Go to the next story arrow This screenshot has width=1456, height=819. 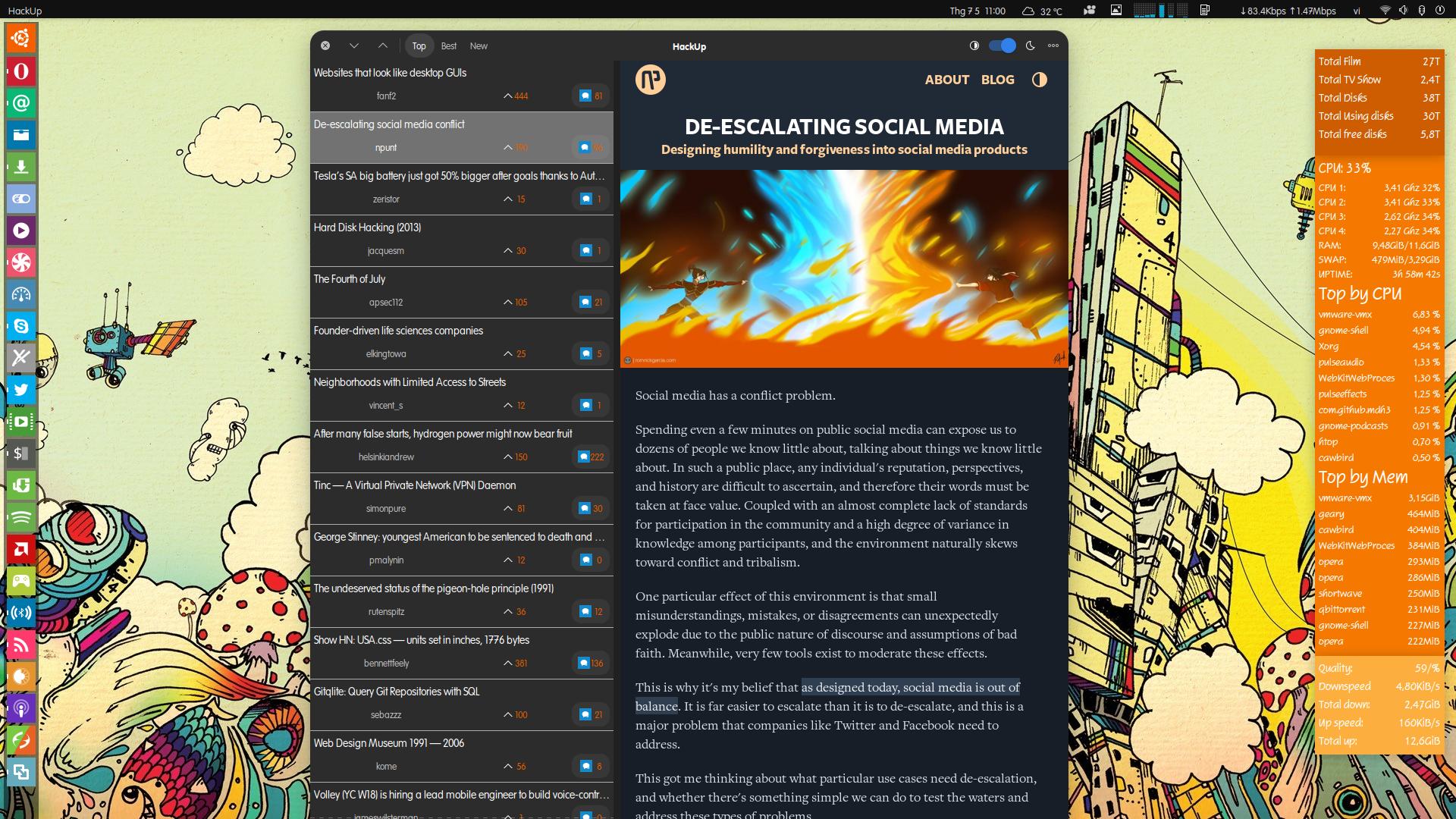pyautogui.click(x=353, y=45)
